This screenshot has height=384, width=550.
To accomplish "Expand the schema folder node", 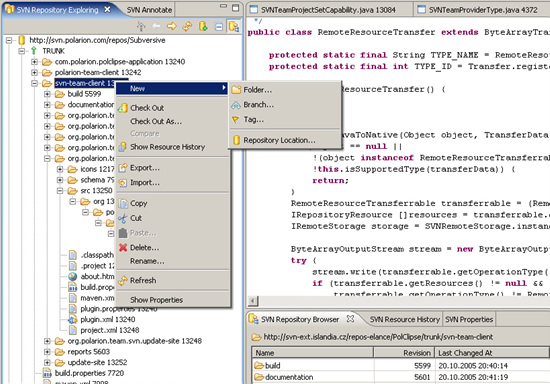I will coord(60,180).
